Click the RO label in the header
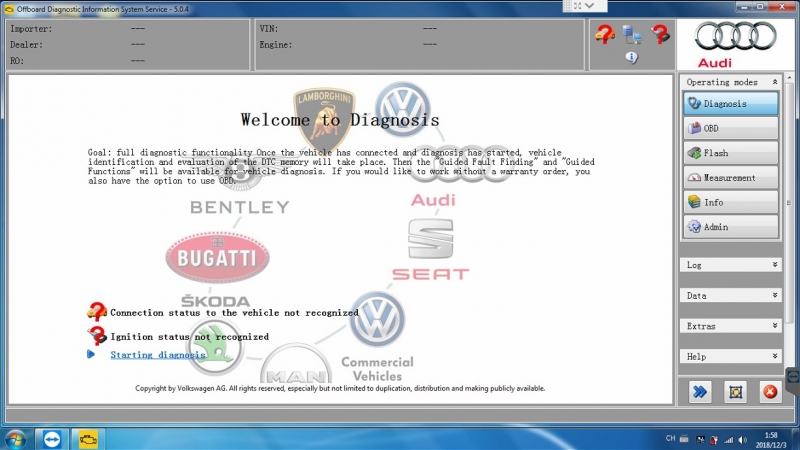800x450 pixels. tap(17, 61)
